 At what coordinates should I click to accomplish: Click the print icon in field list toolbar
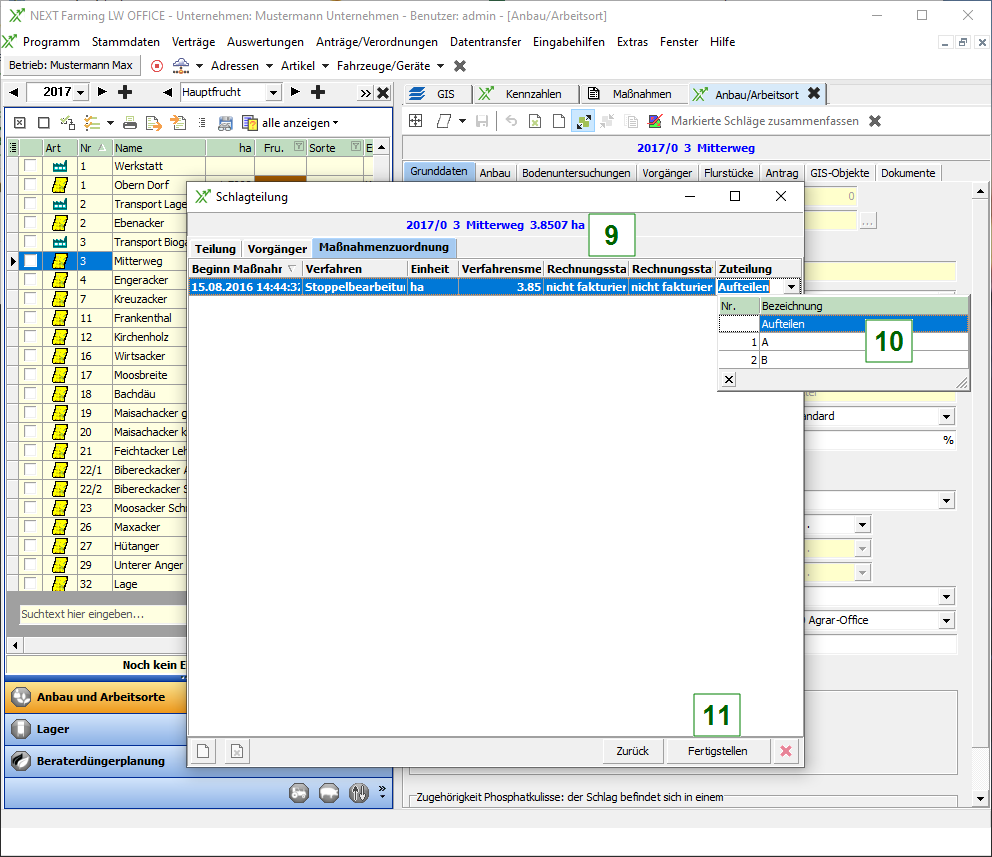pos(130,123)
